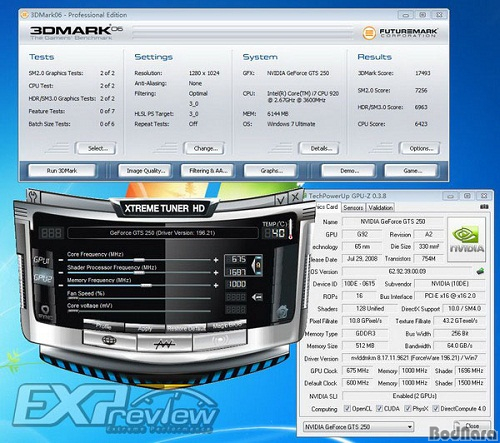This screenshot has width=500, height=443.
Task: Increase core frequency with plus button
Action: pyautogui.click(x=216, y=260)
